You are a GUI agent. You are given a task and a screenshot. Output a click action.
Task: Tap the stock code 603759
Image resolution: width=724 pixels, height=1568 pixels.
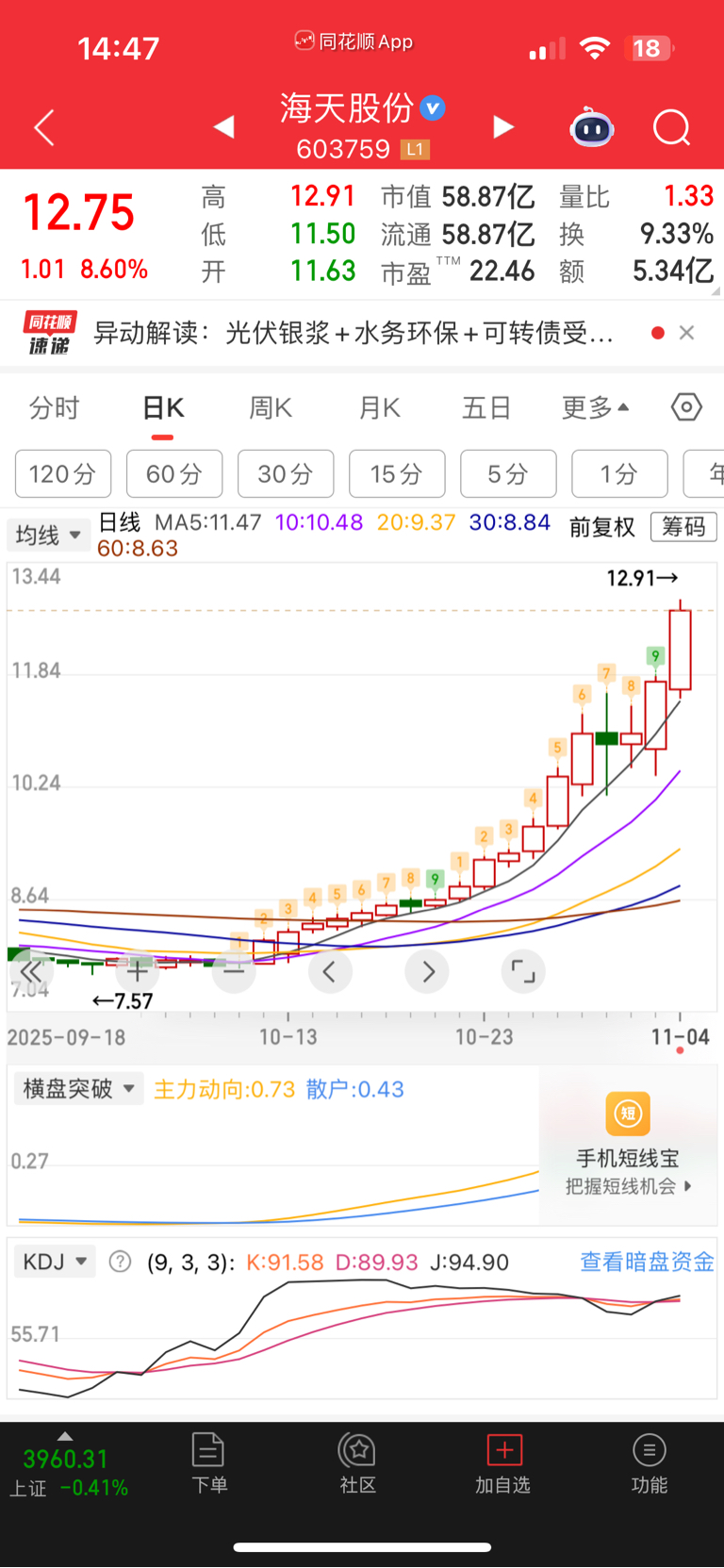(x=343, y=149)
